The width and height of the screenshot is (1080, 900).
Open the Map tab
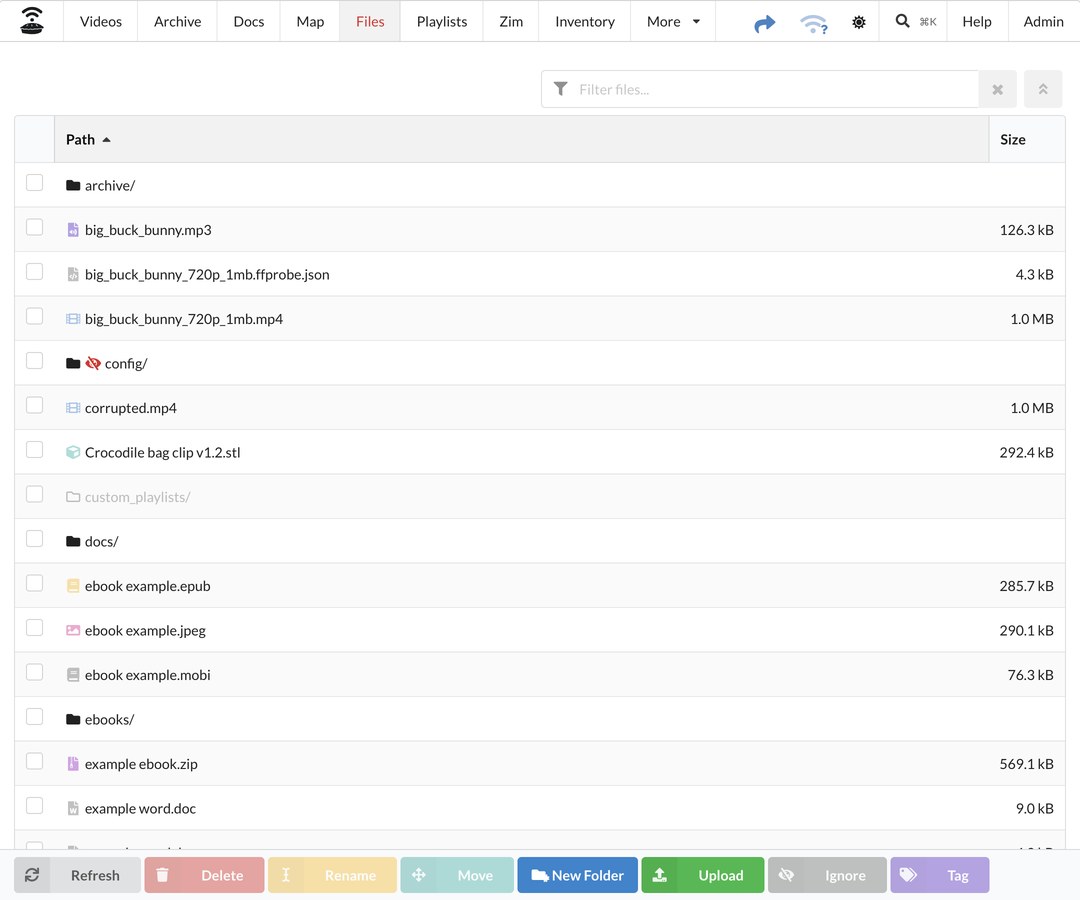coord(310,21)
